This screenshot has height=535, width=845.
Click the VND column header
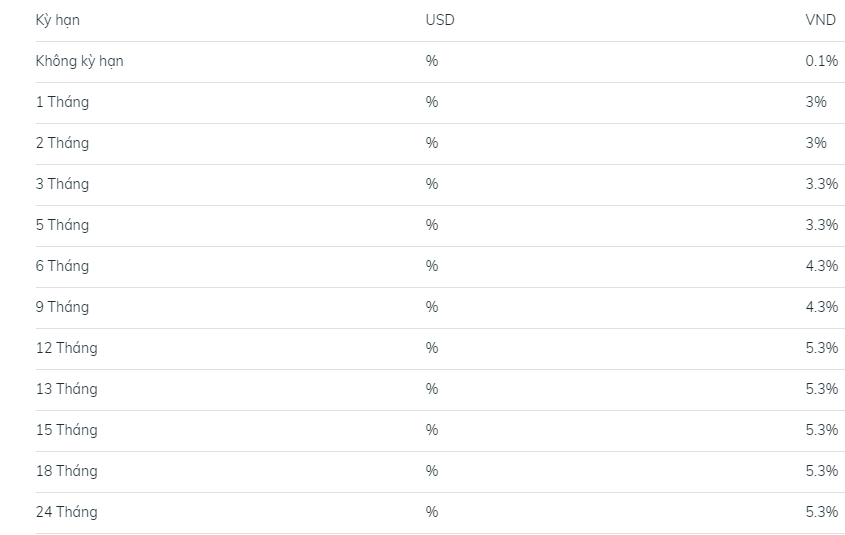tap(820, 20)
